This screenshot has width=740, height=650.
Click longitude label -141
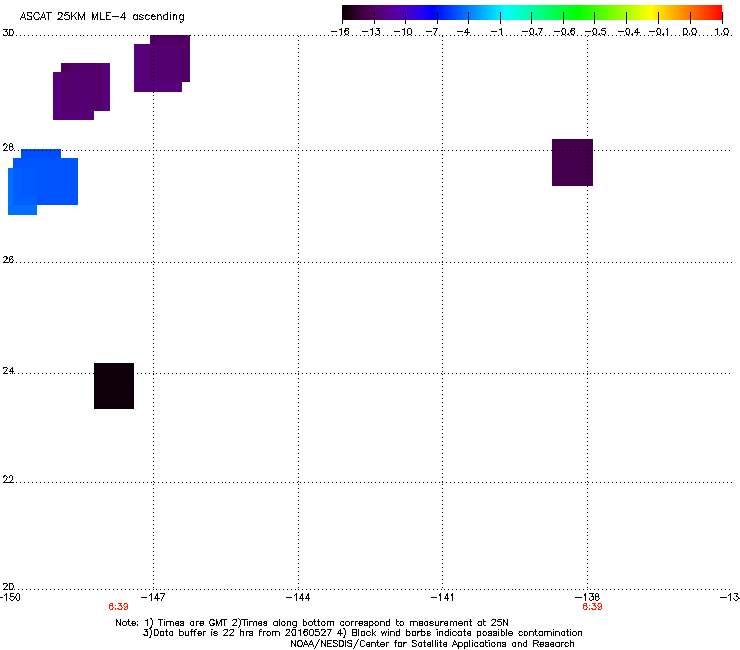pos(443,597)
